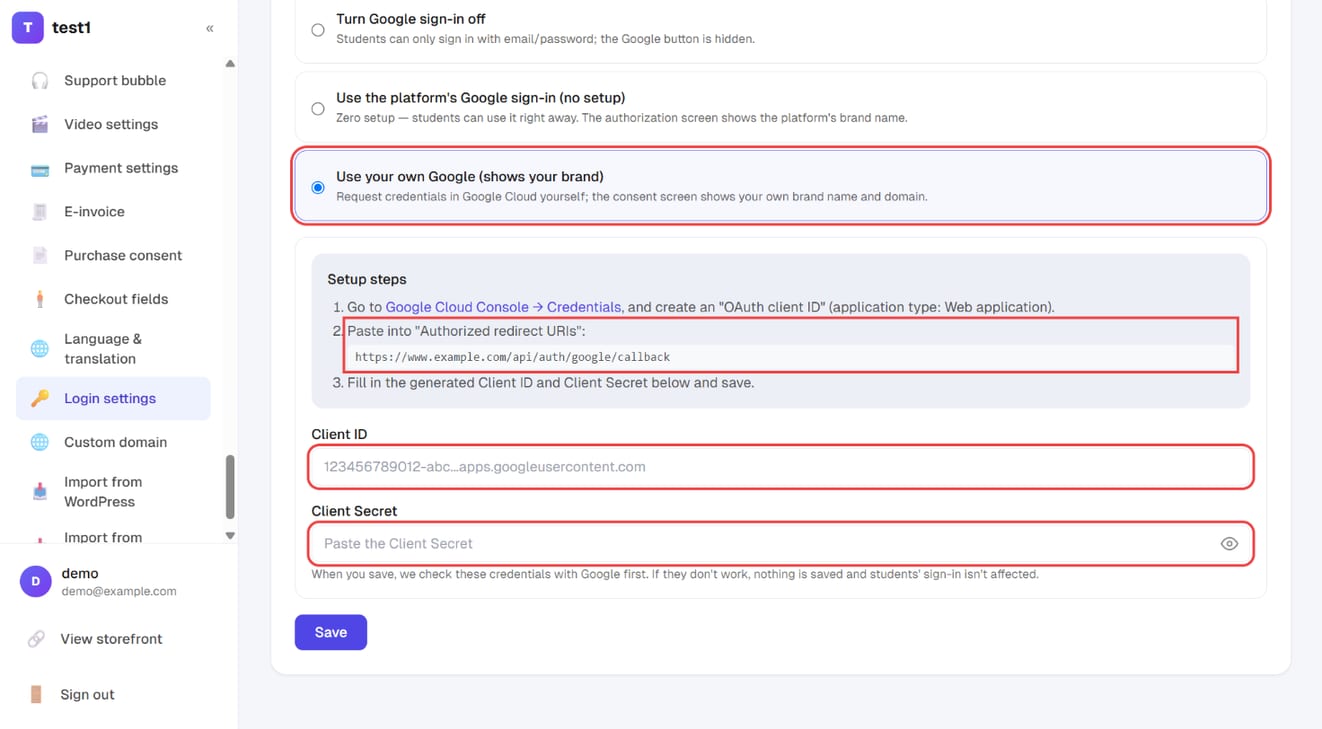Click the link icon beside View storefront
Screen dimensions: 1322x729
tap(36, 639)
